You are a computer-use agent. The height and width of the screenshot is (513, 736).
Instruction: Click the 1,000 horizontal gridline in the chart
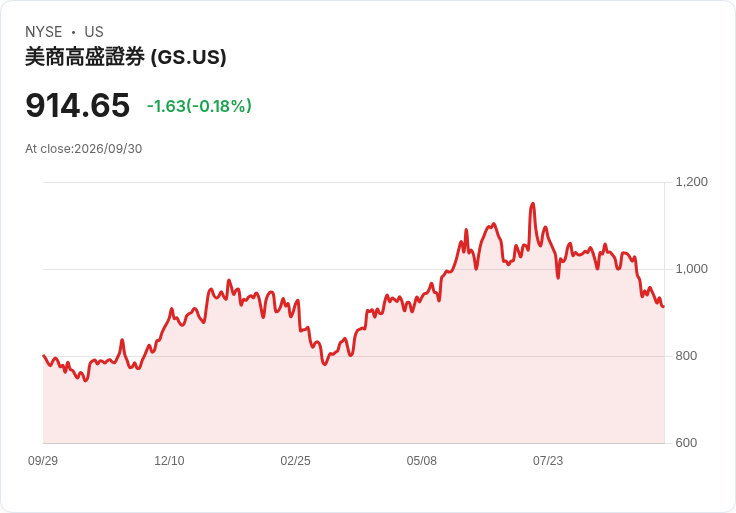click(x=354, y=269)
